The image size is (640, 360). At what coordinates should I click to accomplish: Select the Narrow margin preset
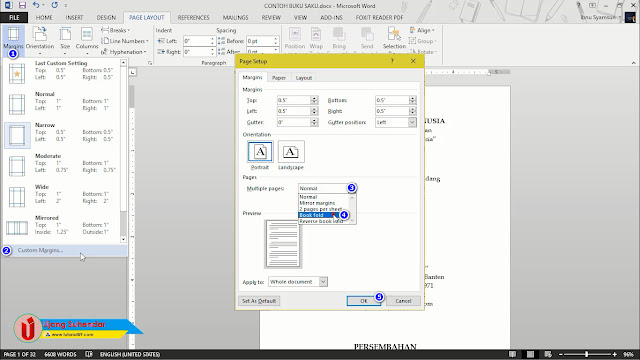tap(62, 135)
